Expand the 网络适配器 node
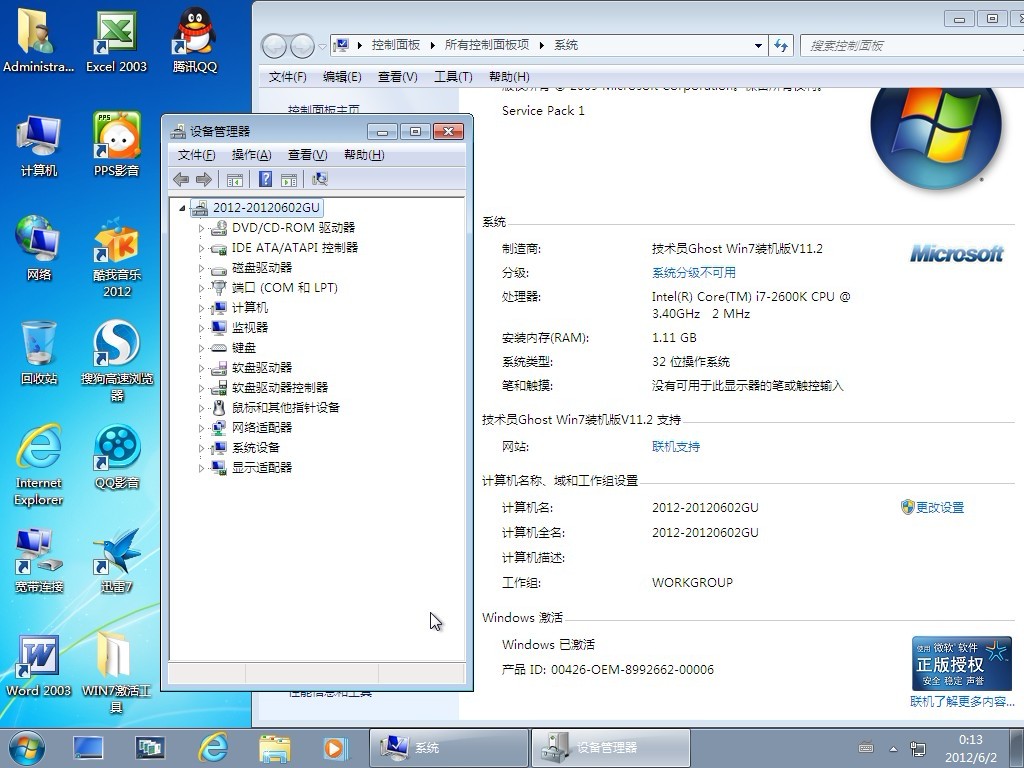This screenshot has width=1024, height=768. [201, 428]
